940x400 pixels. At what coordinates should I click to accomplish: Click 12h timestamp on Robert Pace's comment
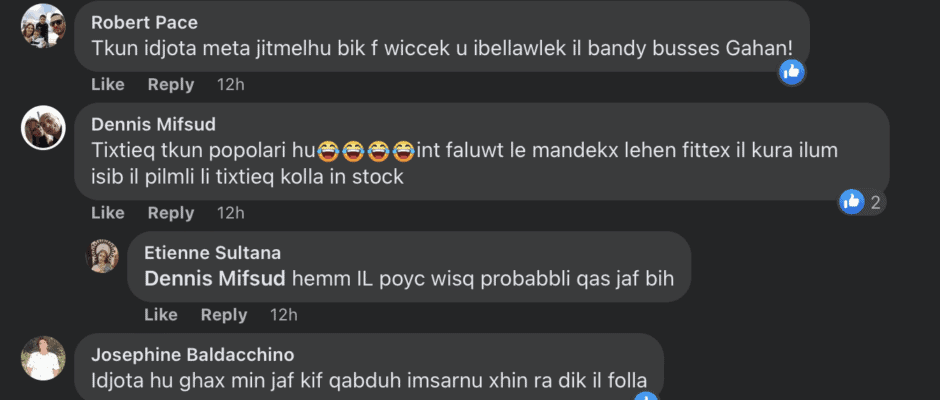click(231, 85)
